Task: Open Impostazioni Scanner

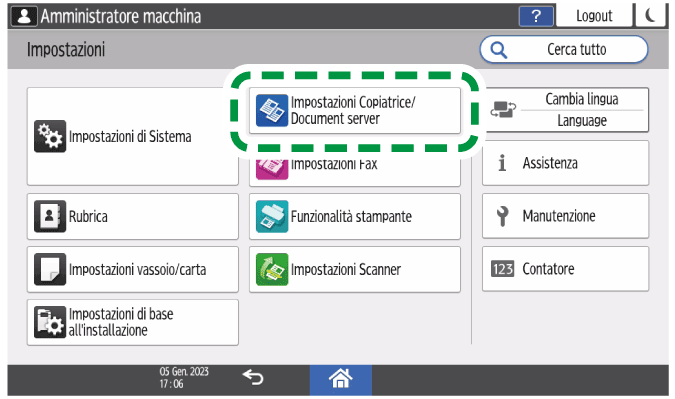Action: click(x=355, y=269)
